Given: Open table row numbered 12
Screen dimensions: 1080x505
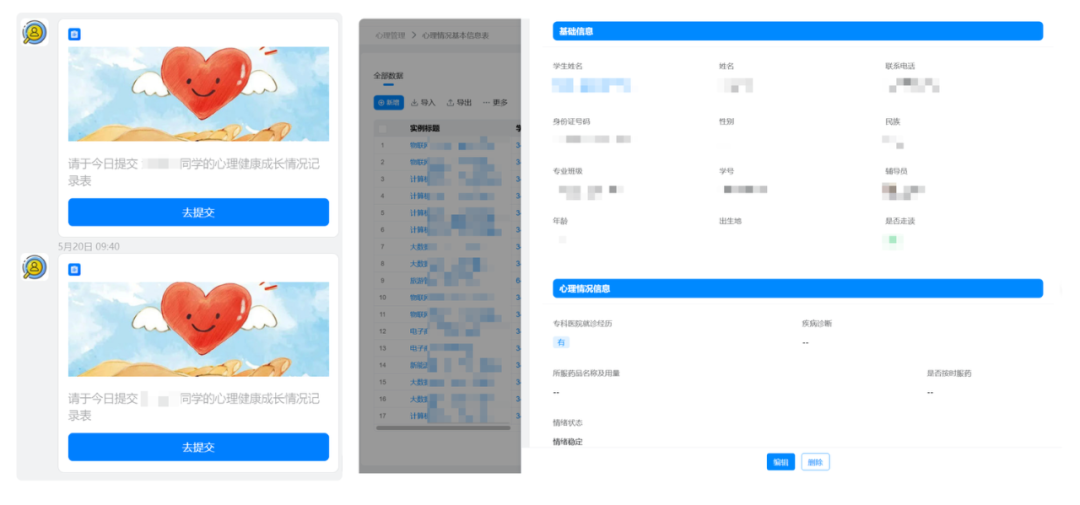Looking at the screenshot, I should (x=448, y=331).
